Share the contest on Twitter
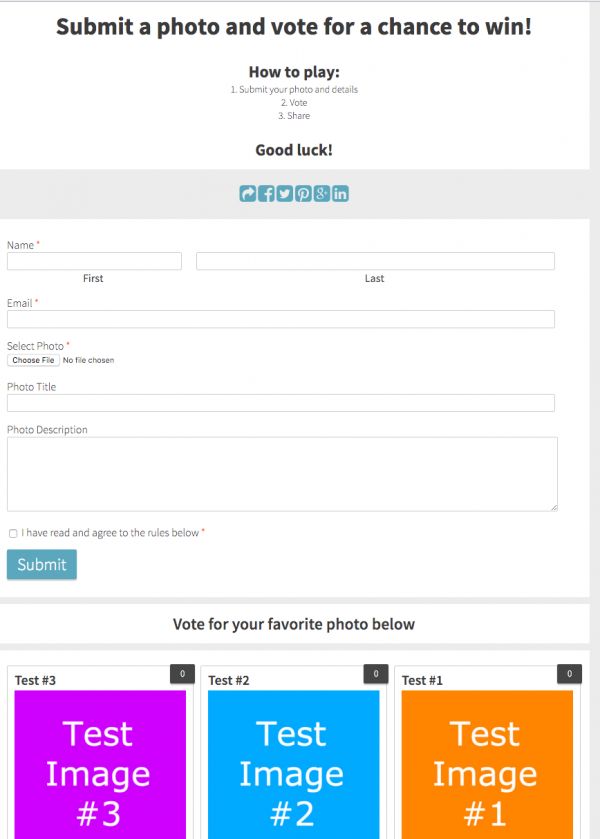The image size is (600, 839). [285, 194]
